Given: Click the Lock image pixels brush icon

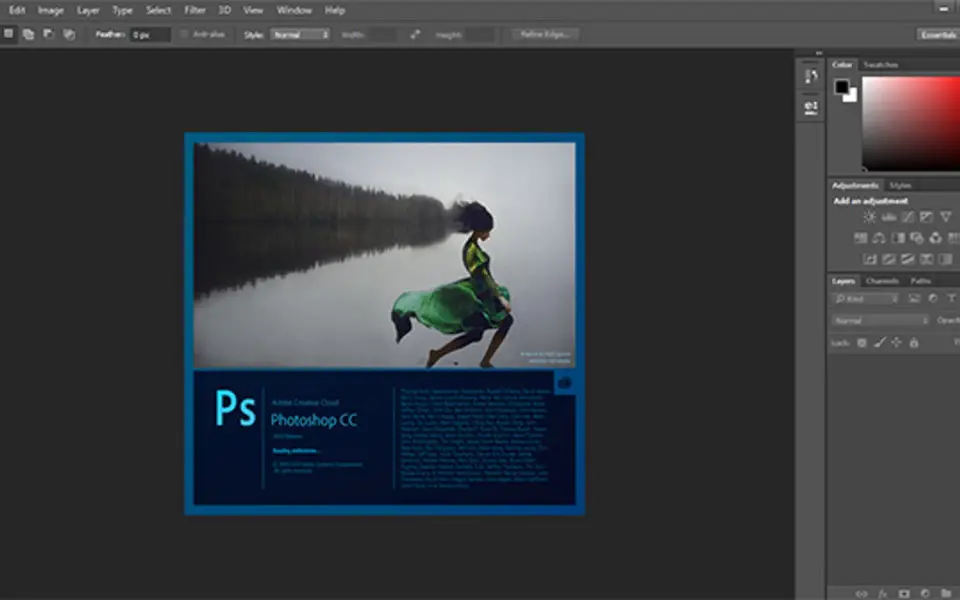Looking at the screenshot, I should point(880,343).
